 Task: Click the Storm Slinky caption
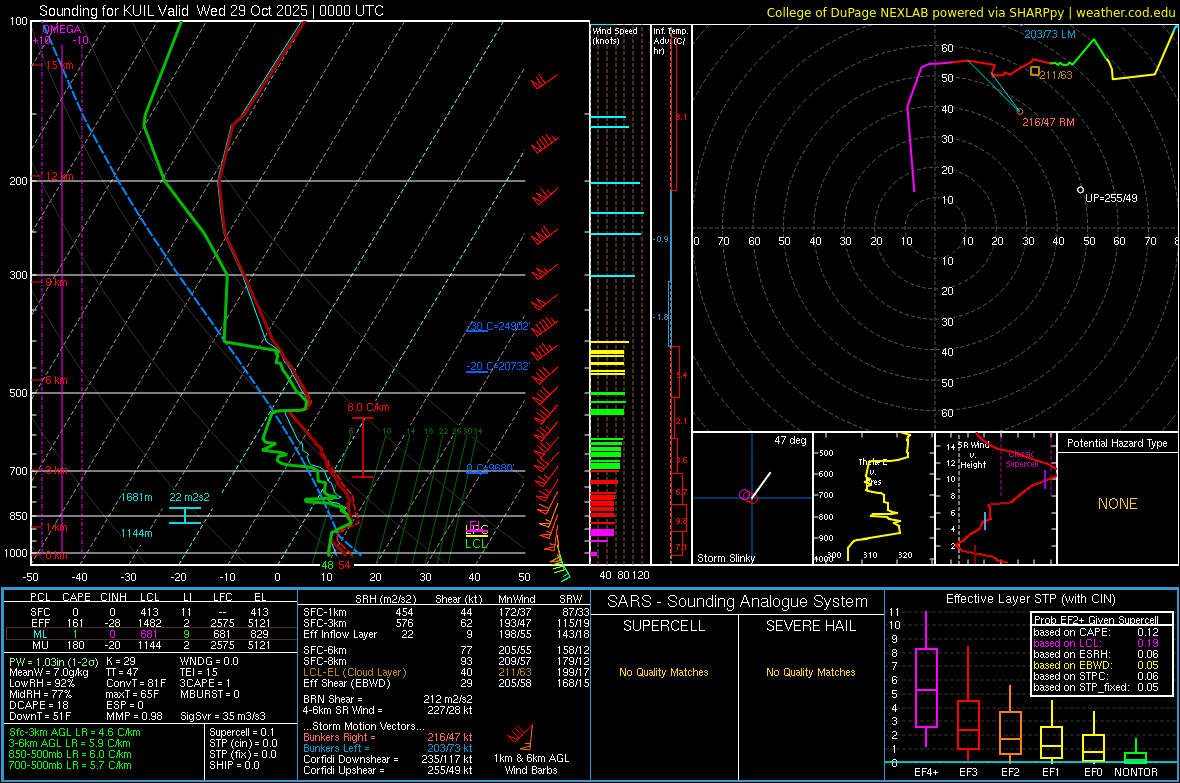[725, 558]
